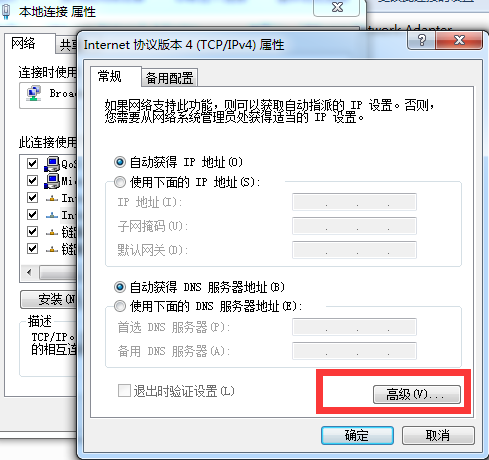Open the 网络 tab
The height and width of the screenshot is (460, 489).
click(x=23, y=43)
